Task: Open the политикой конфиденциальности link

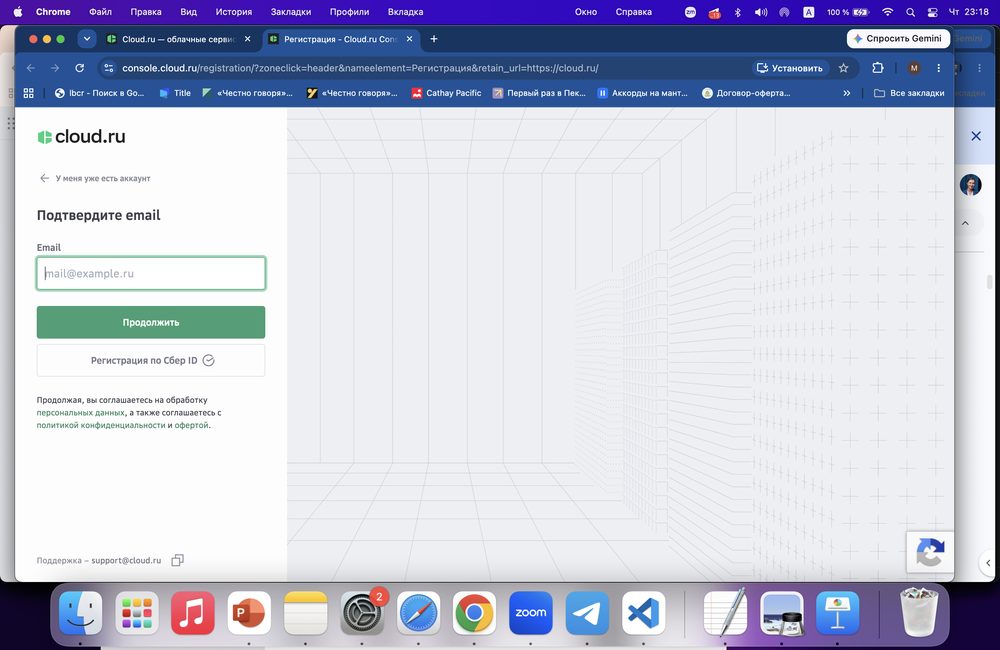Action: point(101,425)
